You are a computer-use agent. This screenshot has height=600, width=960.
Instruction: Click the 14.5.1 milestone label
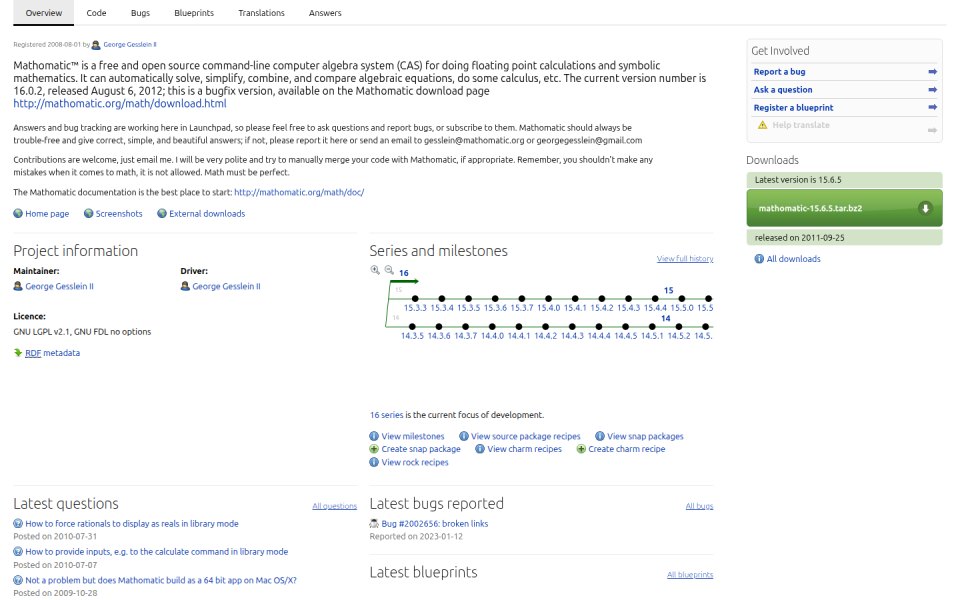pos(652,336)
